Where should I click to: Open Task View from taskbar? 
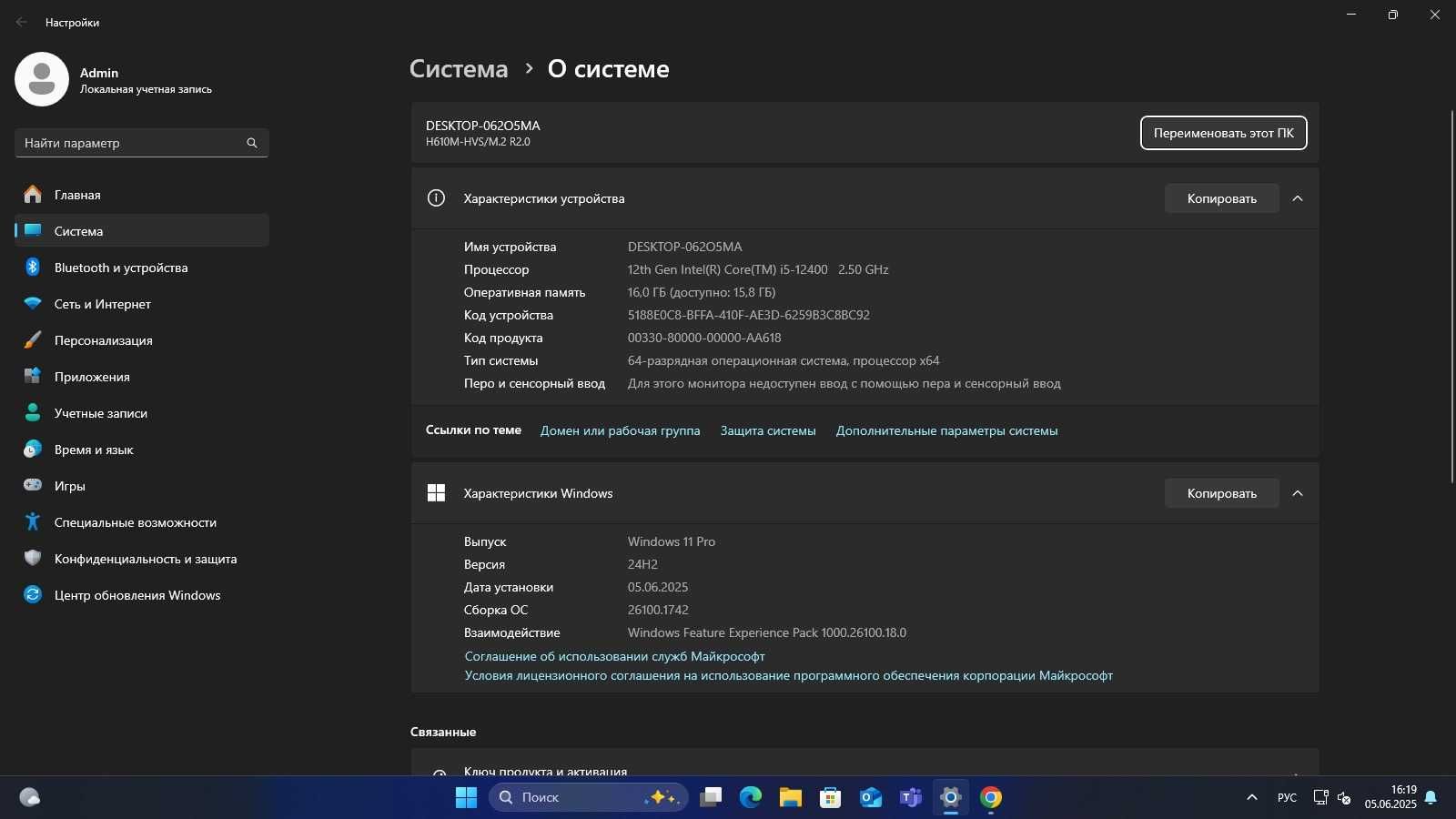711,798
